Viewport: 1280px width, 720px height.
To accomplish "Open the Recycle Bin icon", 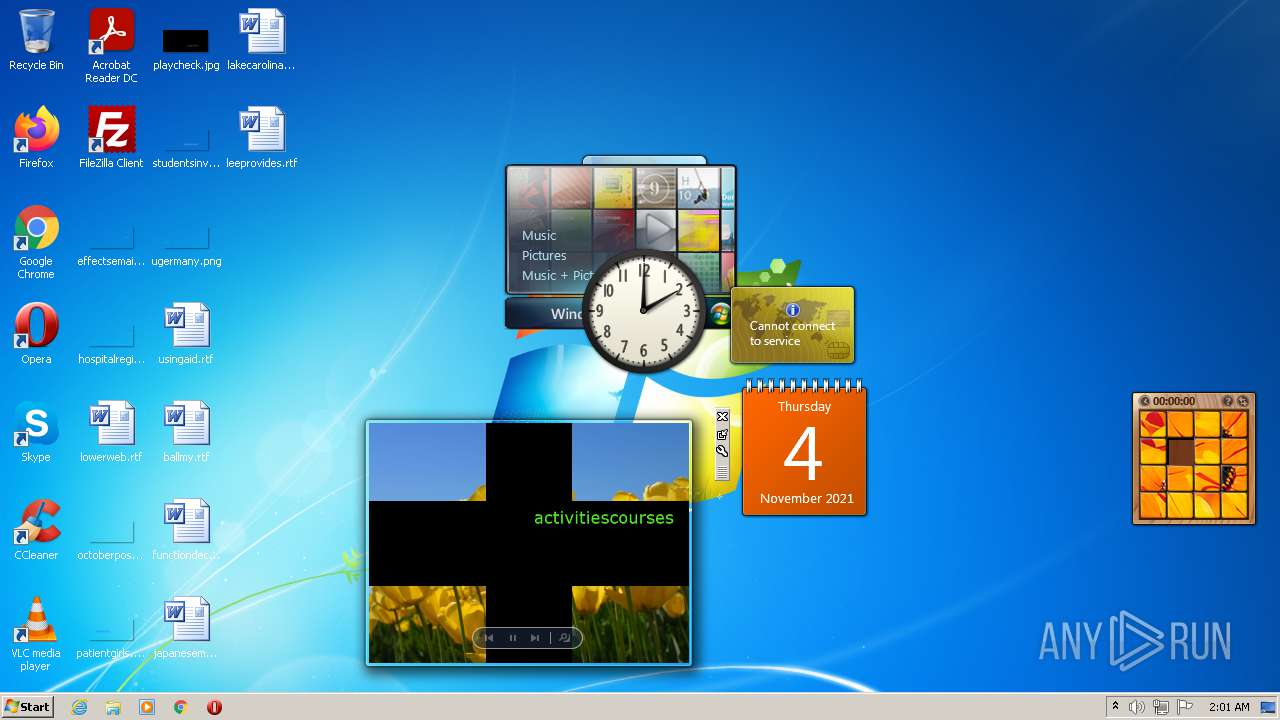I will tap(36, 40).
